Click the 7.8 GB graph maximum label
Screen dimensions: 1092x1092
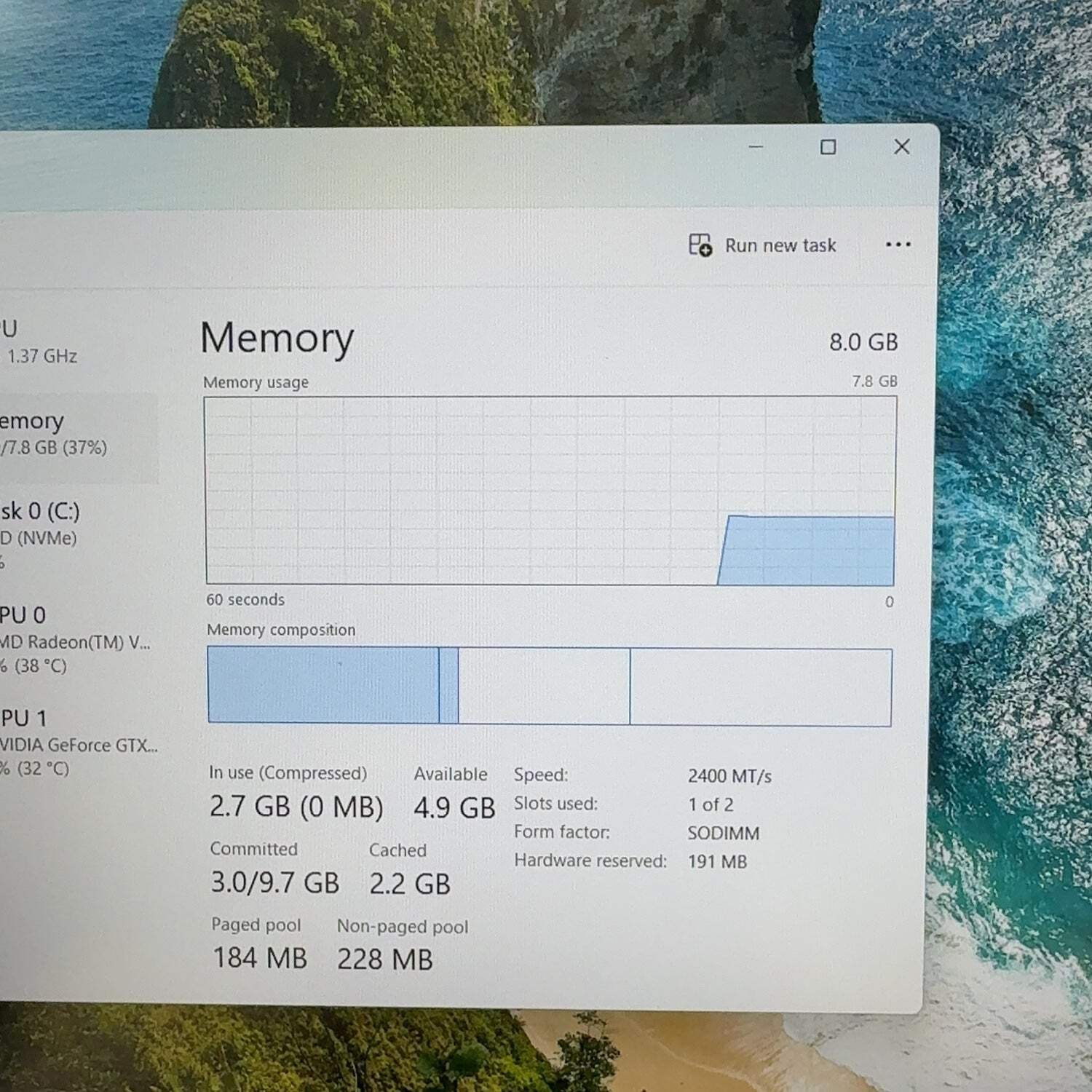pyautogui.click(x=874, y=381)
